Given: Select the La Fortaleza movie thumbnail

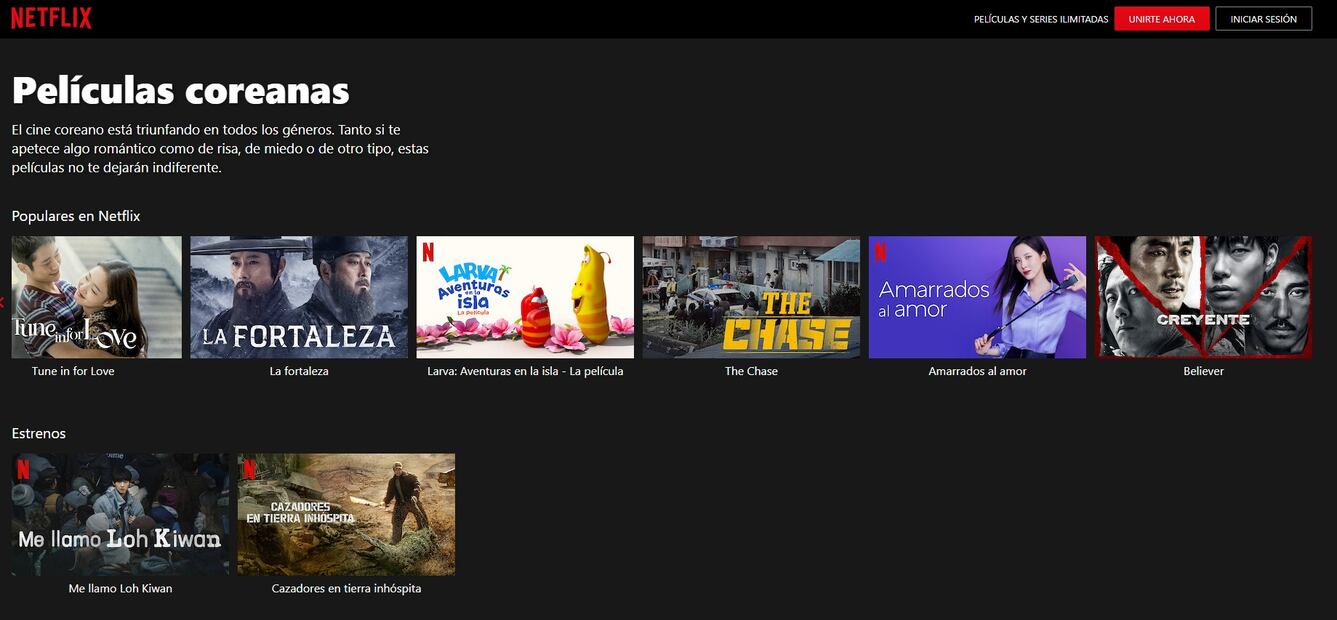Looking at the screenshot, I should pos(299,297).
